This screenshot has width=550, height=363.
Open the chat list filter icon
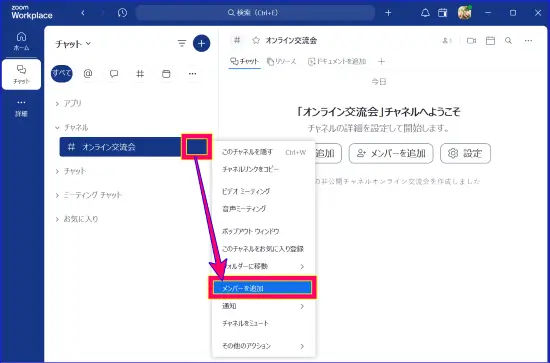(182, 43)
